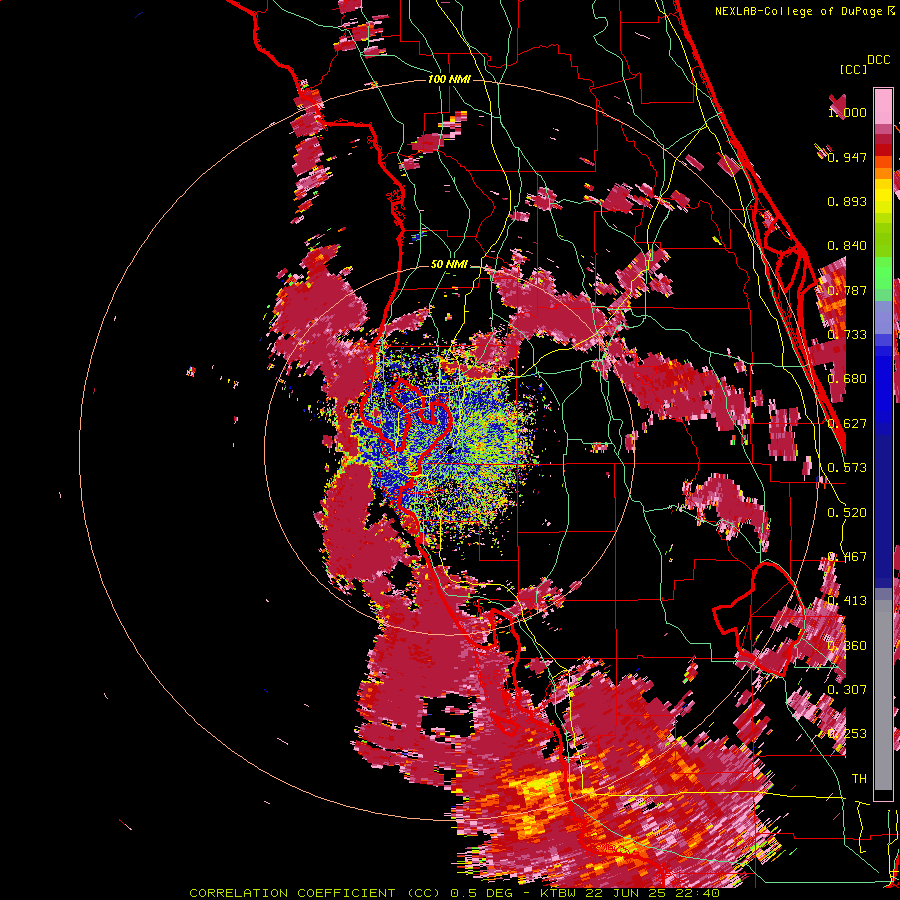This screenshot has height=900, width=900.
Task: Click the 0.467 scale value
Action: [x=847, y=557]
